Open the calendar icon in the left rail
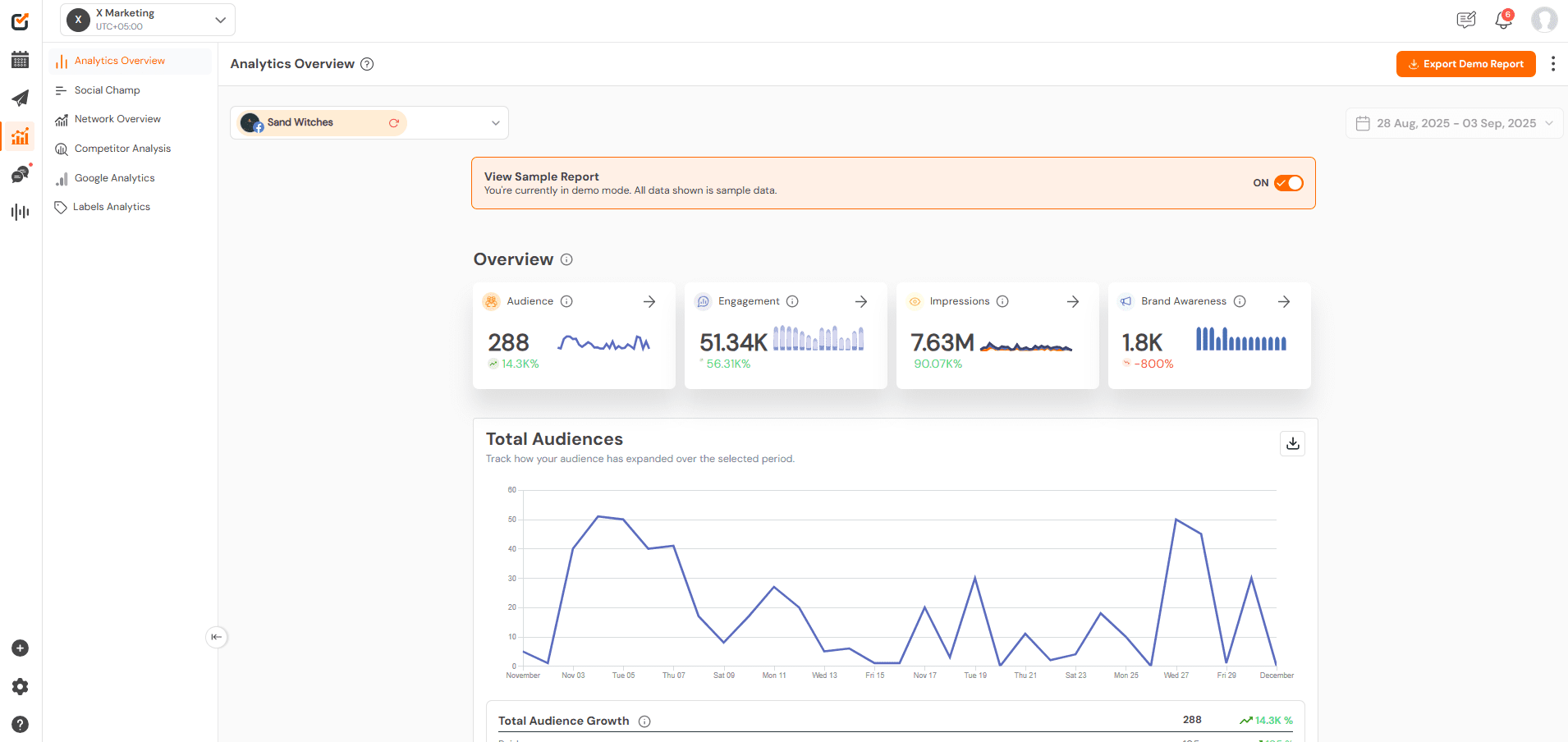 (20, 60)
